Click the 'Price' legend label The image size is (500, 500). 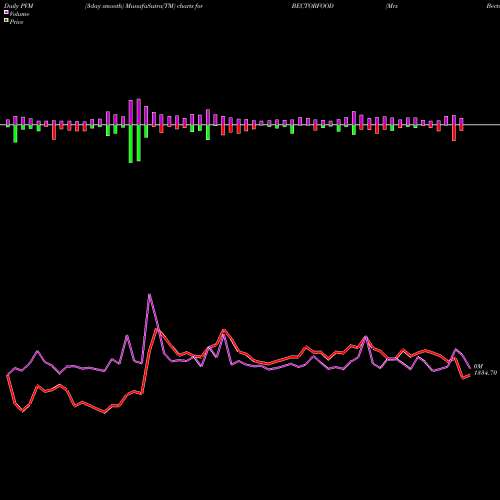coord(16,22)
